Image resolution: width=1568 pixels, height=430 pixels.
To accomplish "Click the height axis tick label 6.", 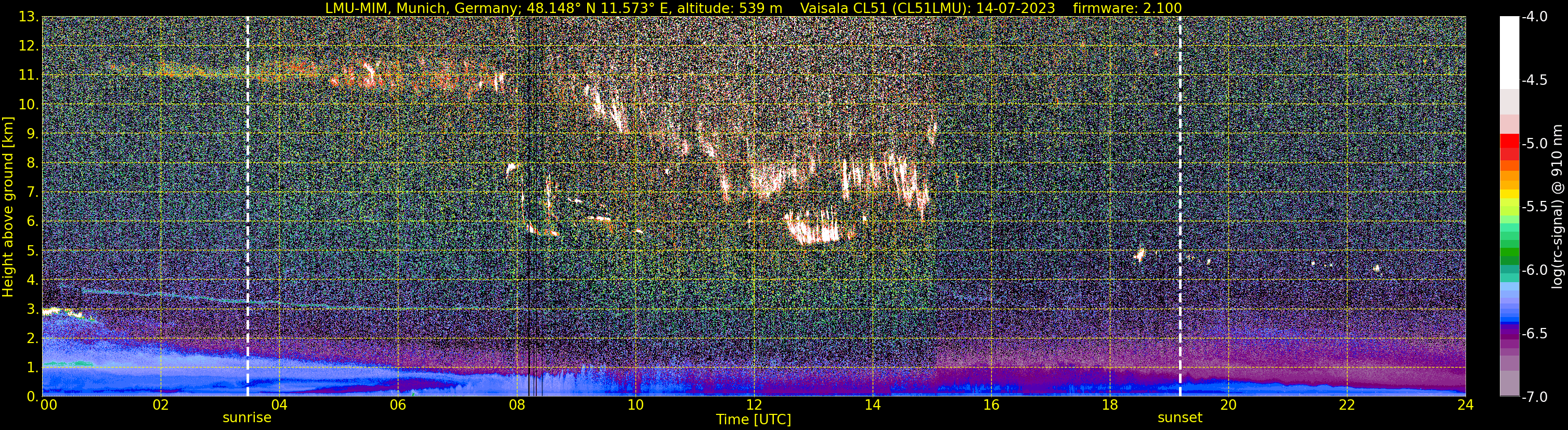I will point(33,221).
